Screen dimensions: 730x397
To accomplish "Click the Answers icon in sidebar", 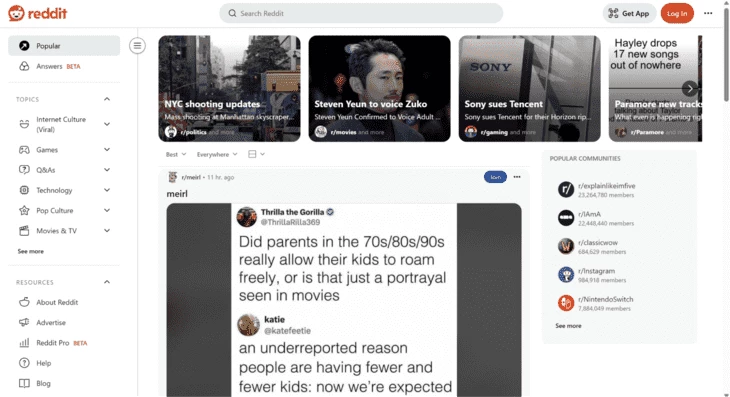I will (x=24, y=66).
